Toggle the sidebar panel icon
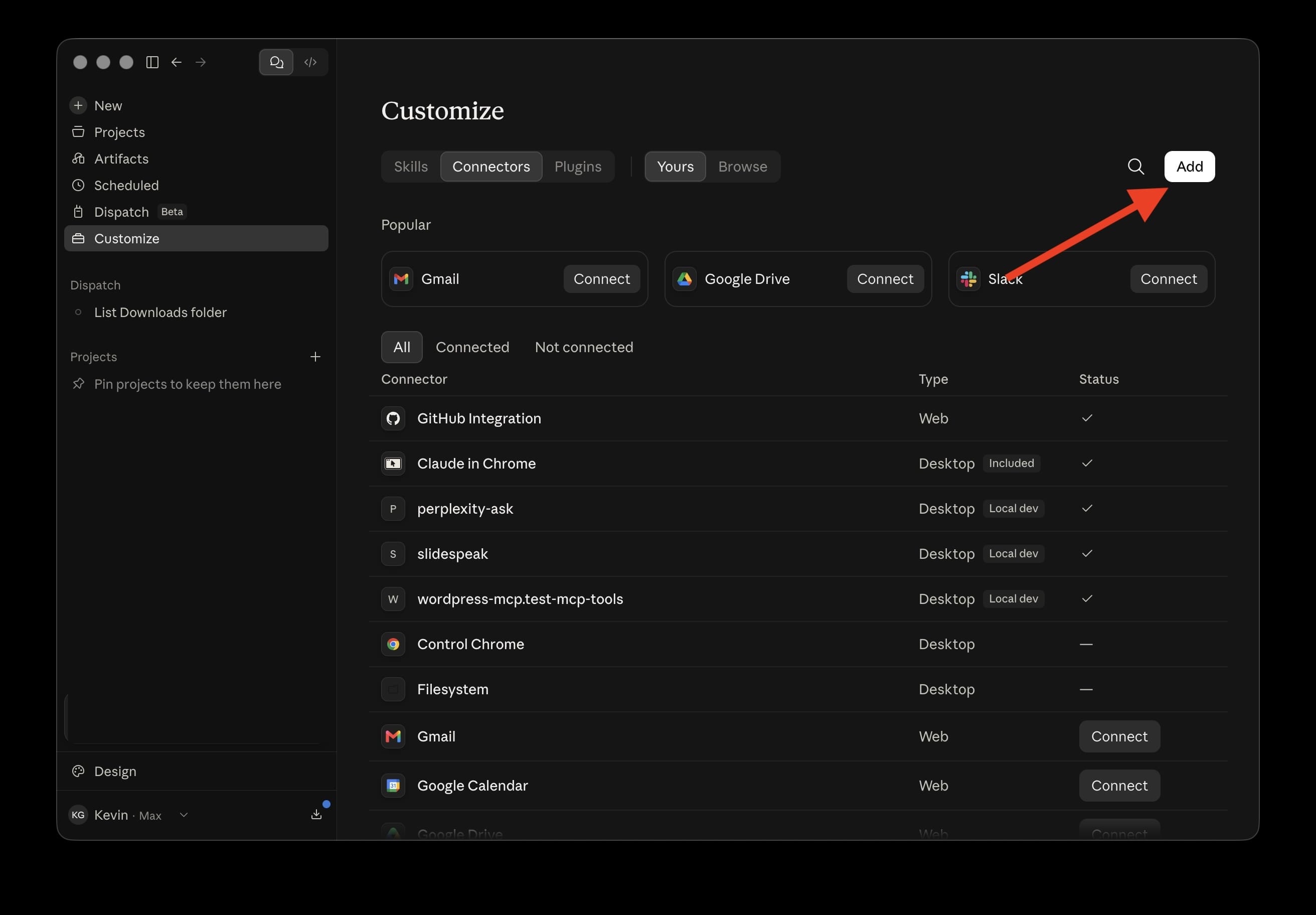Screen dimensions: 1316x915 [152, 62]
